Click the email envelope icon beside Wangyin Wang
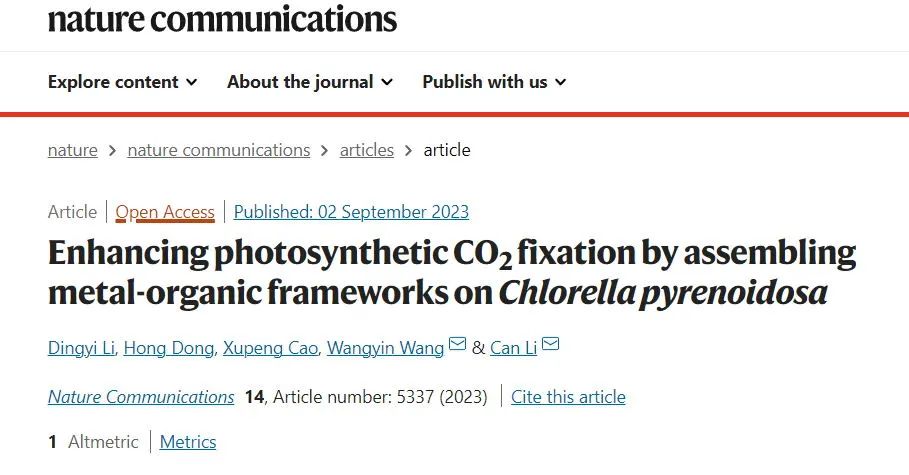909x475 pixels. click(x=457, y=344)
